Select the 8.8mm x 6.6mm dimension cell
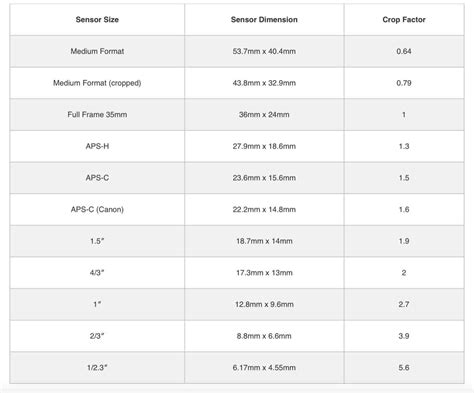The image size is (474, 393). pyautogui.click(x=264, y=336)
